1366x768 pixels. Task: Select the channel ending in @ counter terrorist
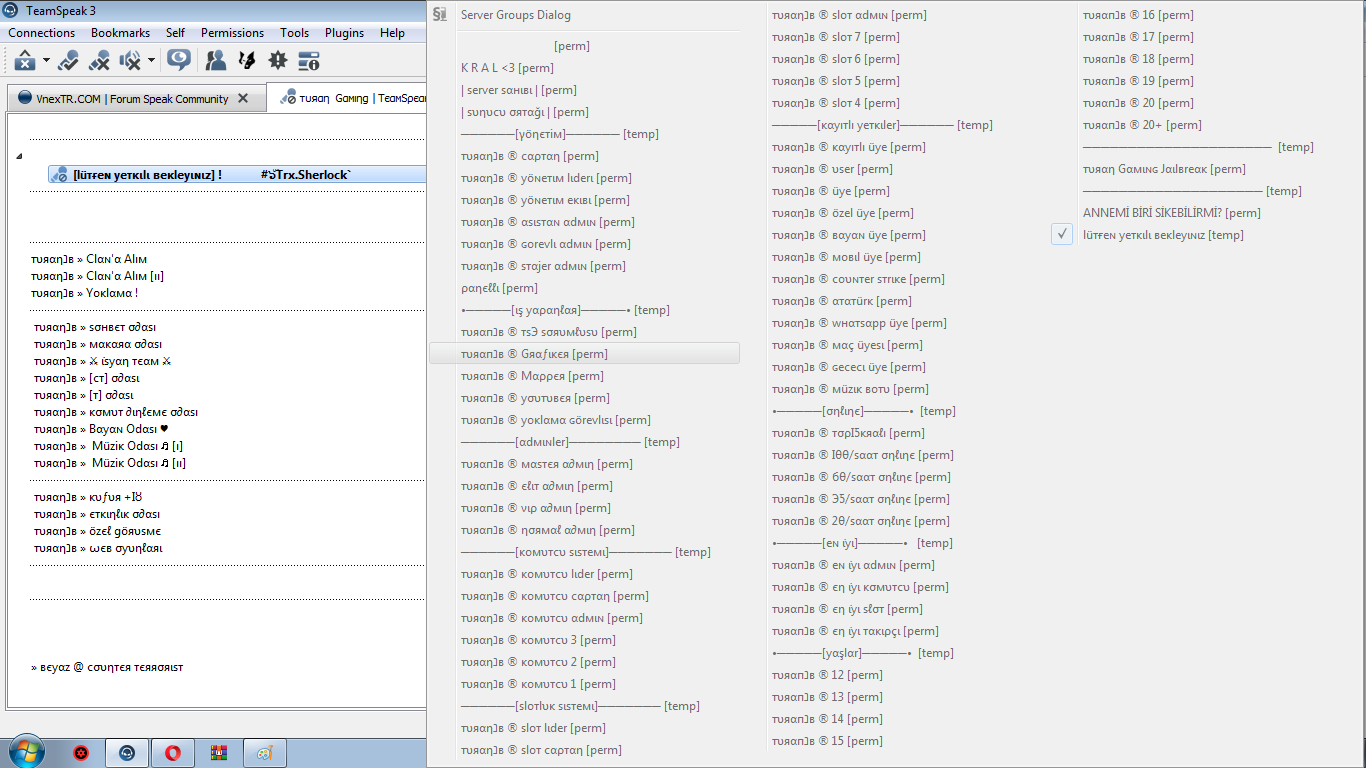107,667
